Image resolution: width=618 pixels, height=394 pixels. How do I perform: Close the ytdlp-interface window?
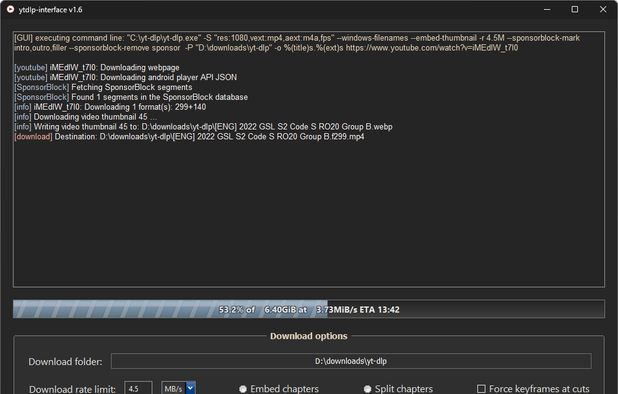[x=603, y=9]
